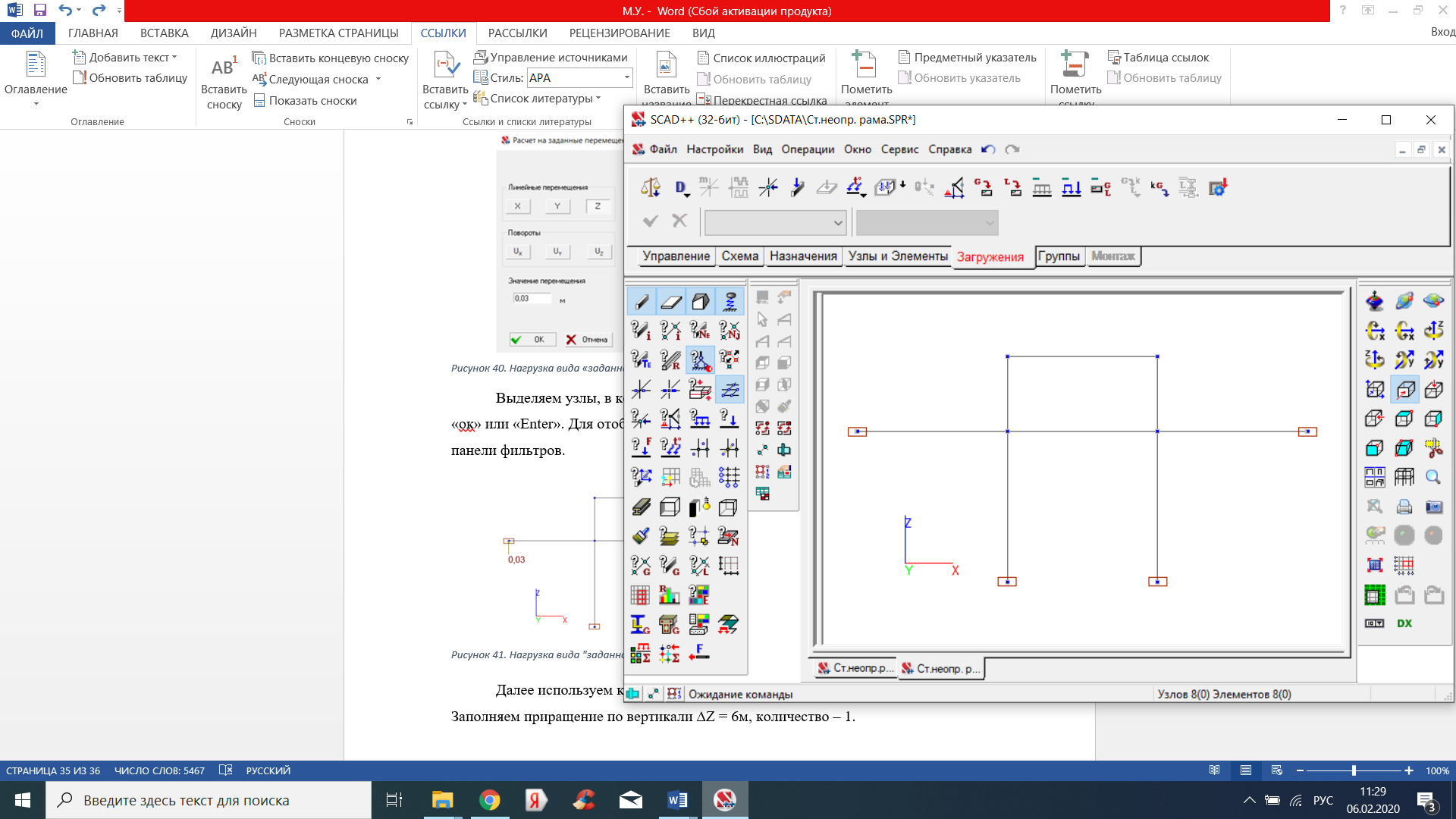Open Google Chrome from taskbar
The image size is (1456, 819).
(489, 800)
